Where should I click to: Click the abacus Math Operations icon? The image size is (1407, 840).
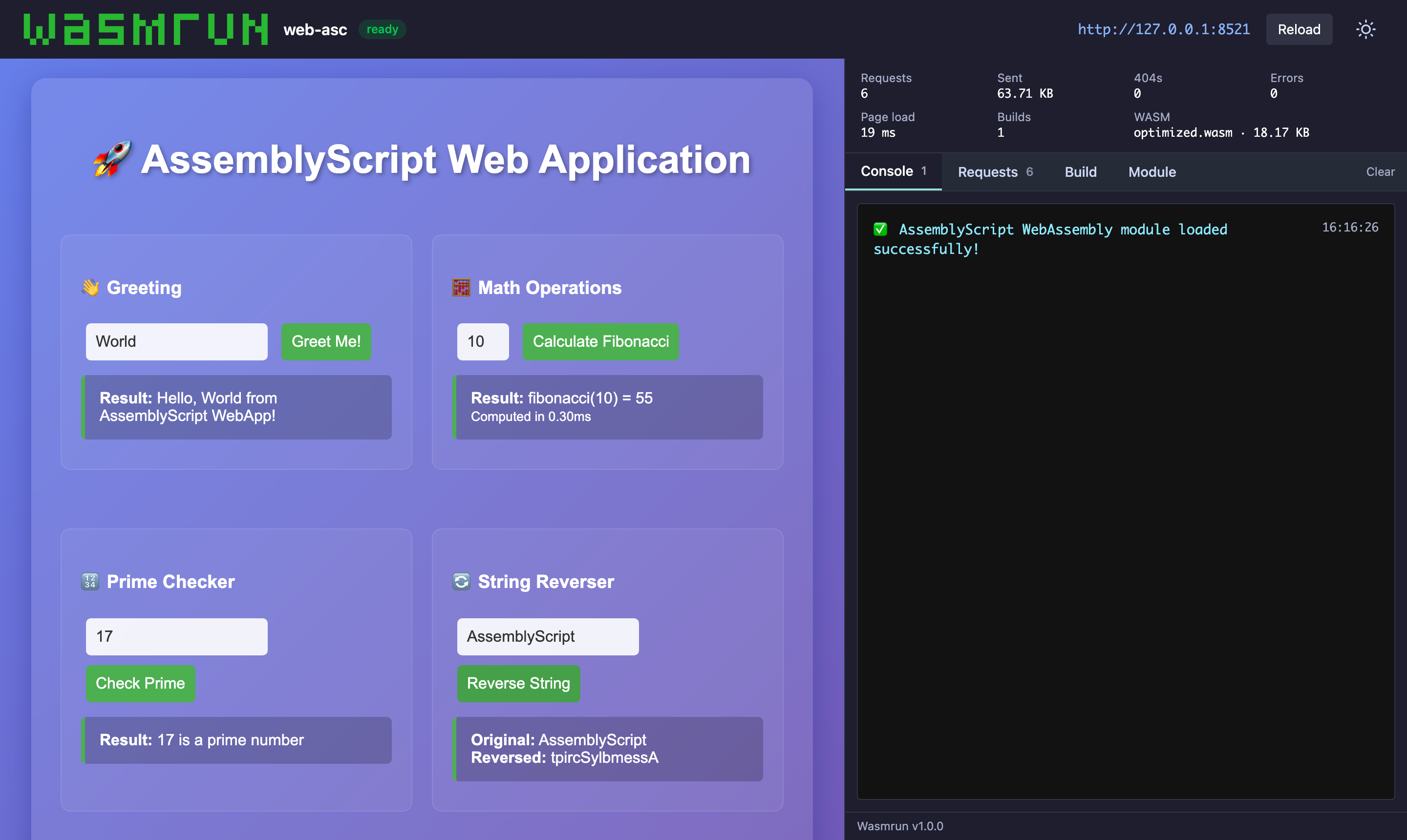(461, 288)
